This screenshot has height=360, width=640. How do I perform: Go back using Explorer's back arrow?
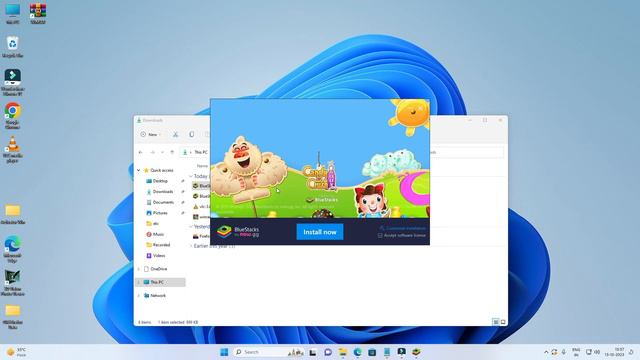tap(140, 152)
